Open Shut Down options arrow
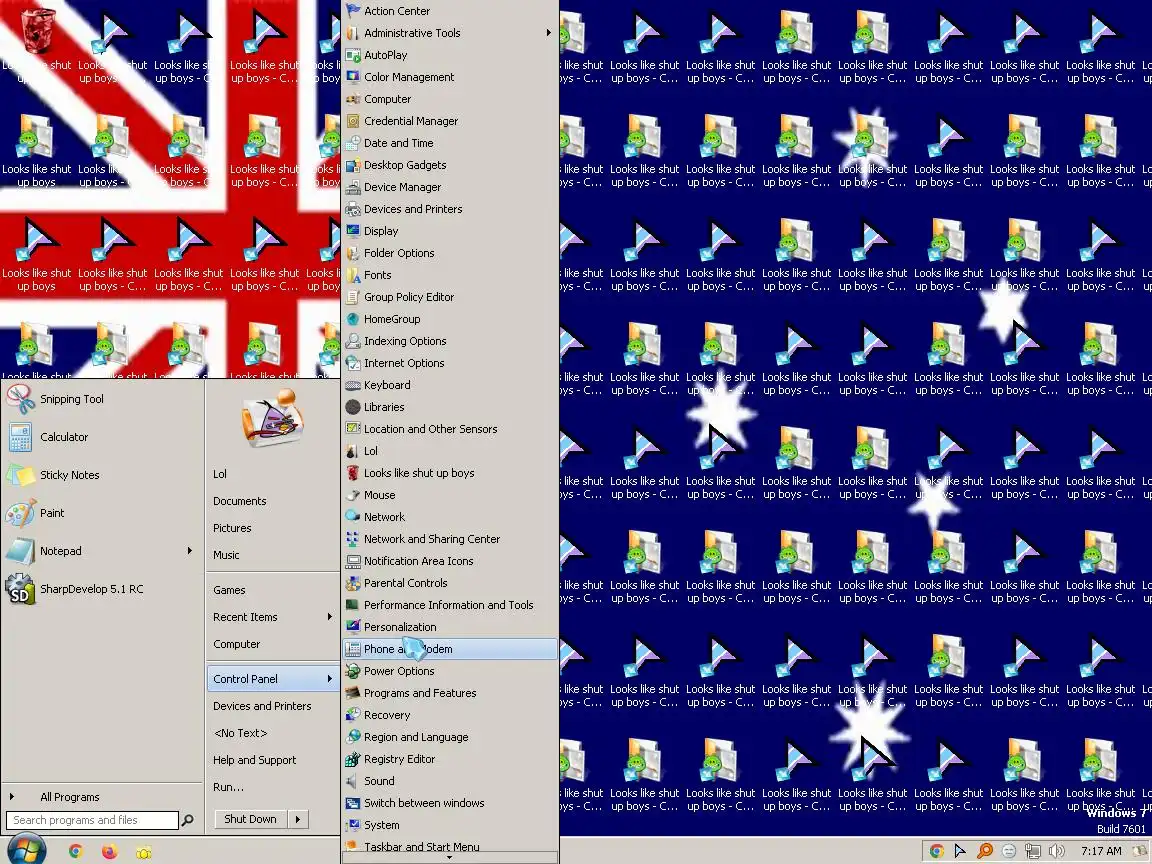This screenshot has height=864, width=1152. tap(298, 819)
